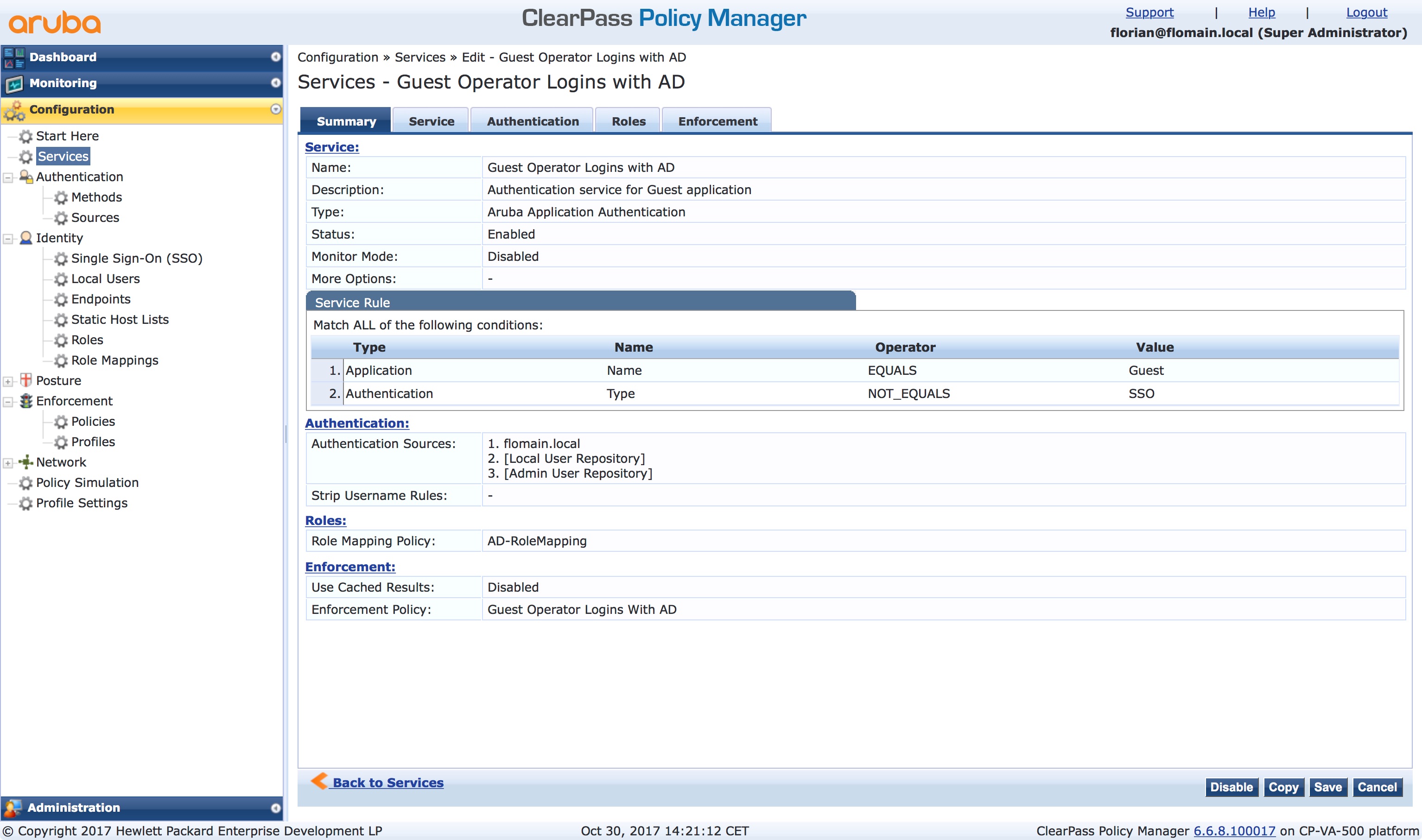The width and height of the screenshot is (1422, 840).
Task: Click the Network node icon
Action: click(26, 462)
